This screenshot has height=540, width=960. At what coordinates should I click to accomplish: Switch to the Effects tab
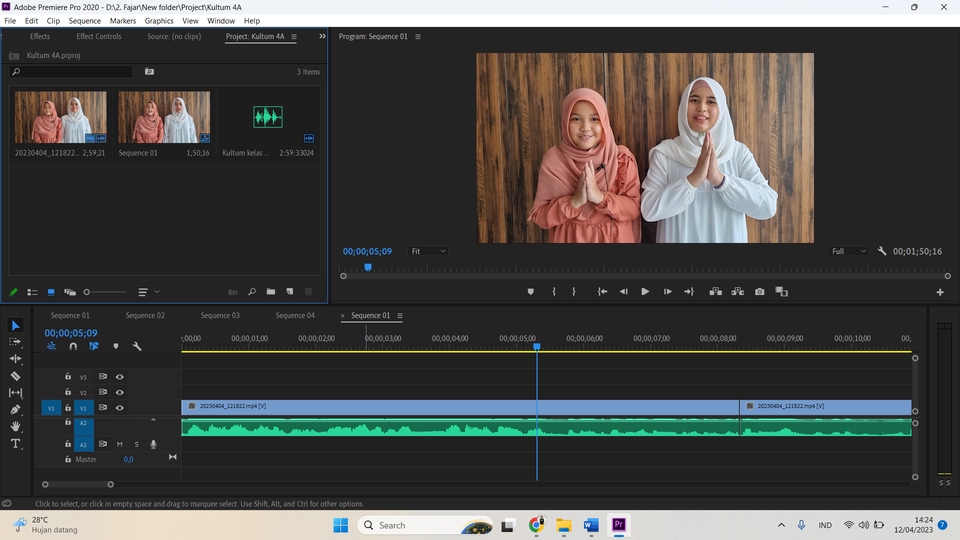pyautogui.click(x=40, y=36)
